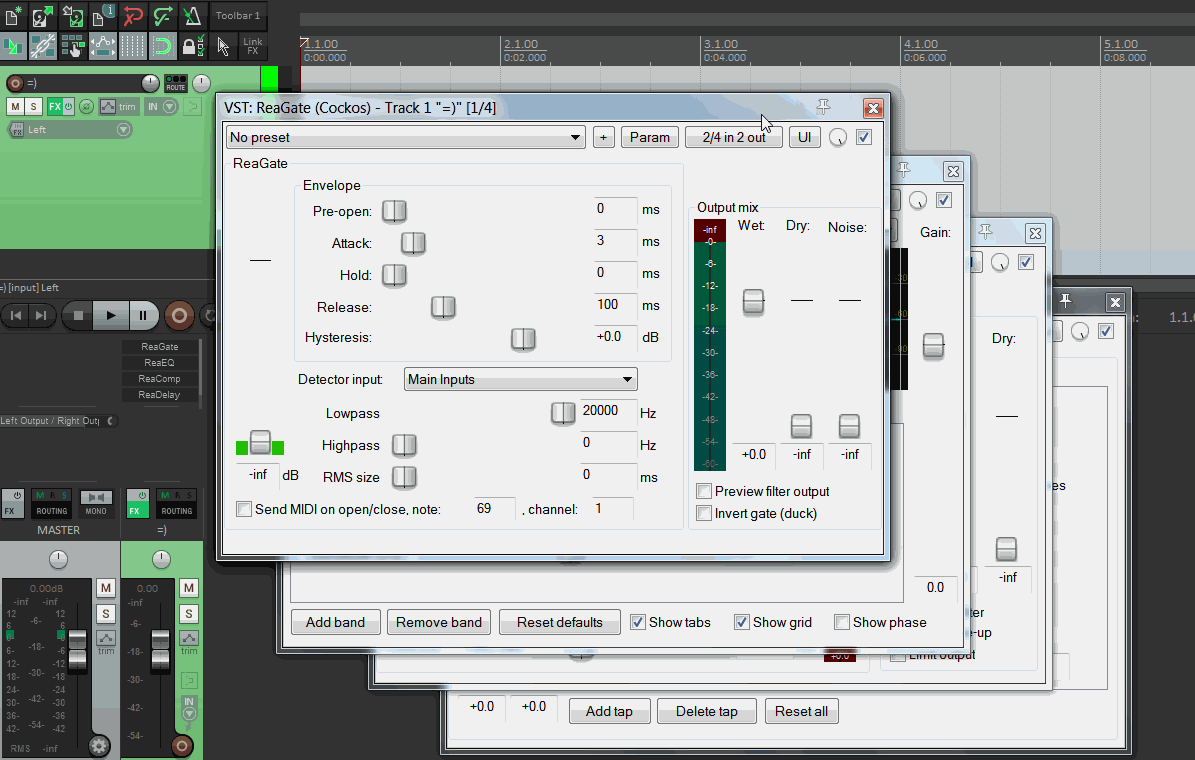The image size is (1195, 760).
Task: Check Show phase in ReaEQ window
Action: tap(842, 622)
